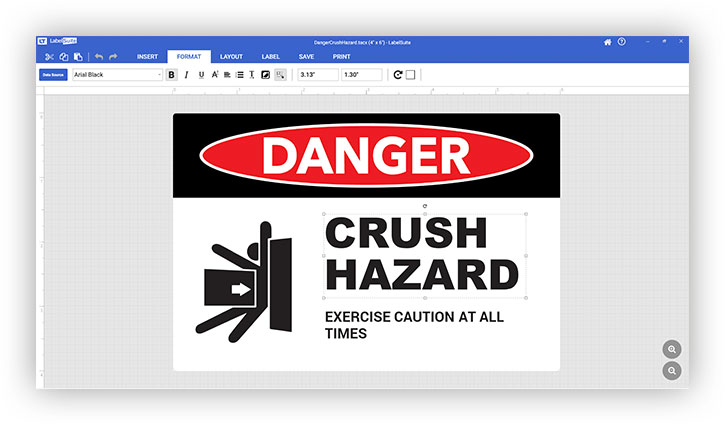Switch to the INSERT tab
This screenshot has height=424, width=725.
[x=147, y=57]
